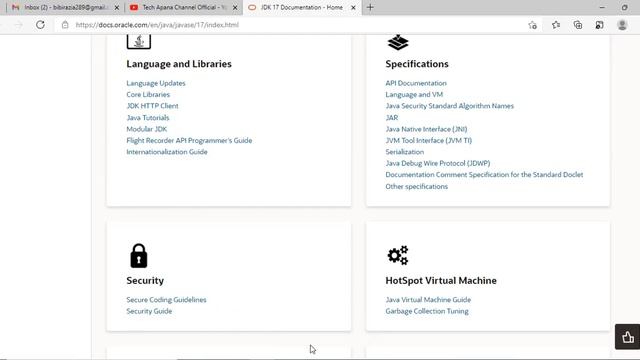Close the JDK 17 Documentation tab
This screenshot has height=360, width=640.
[x=353, y=7]
